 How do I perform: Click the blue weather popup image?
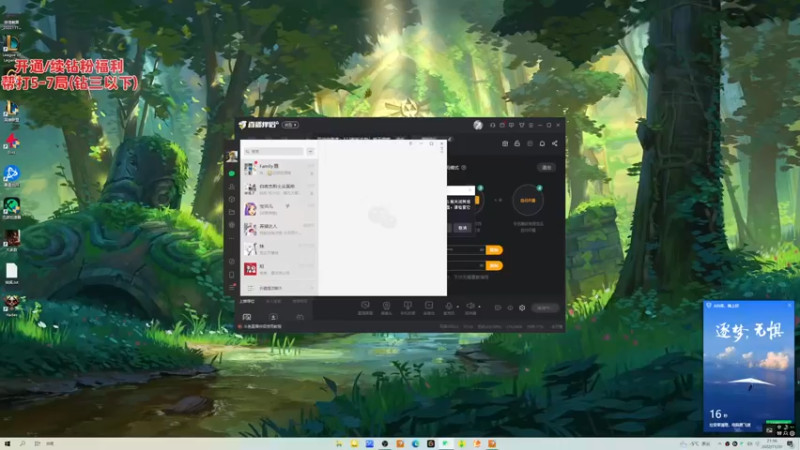point(748,365)
